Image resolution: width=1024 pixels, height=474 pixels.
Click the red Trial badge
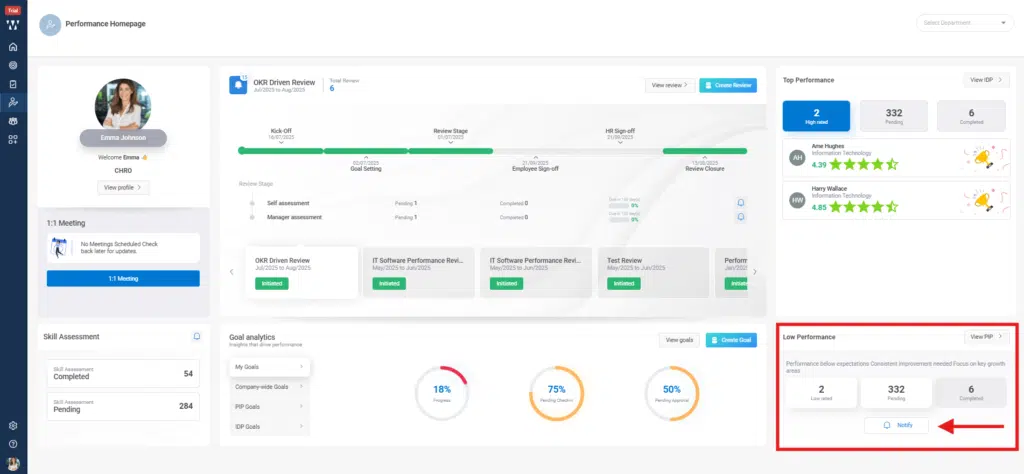click(x=13, y=10)
